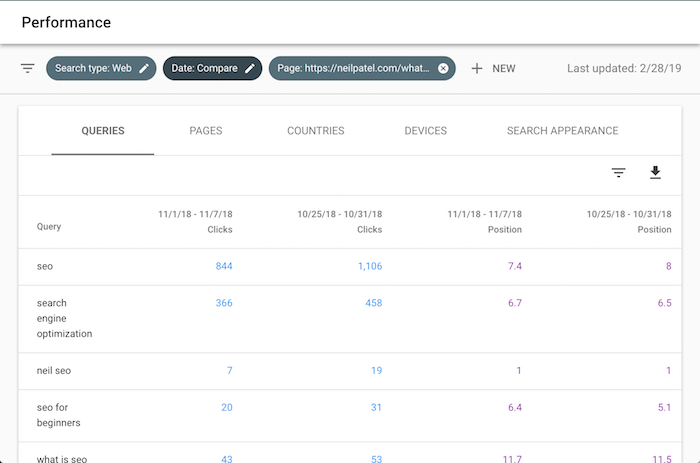This screenshot has width=700, height=463.
Task: Click the 6.5 position value
Action: pos(664,303)
